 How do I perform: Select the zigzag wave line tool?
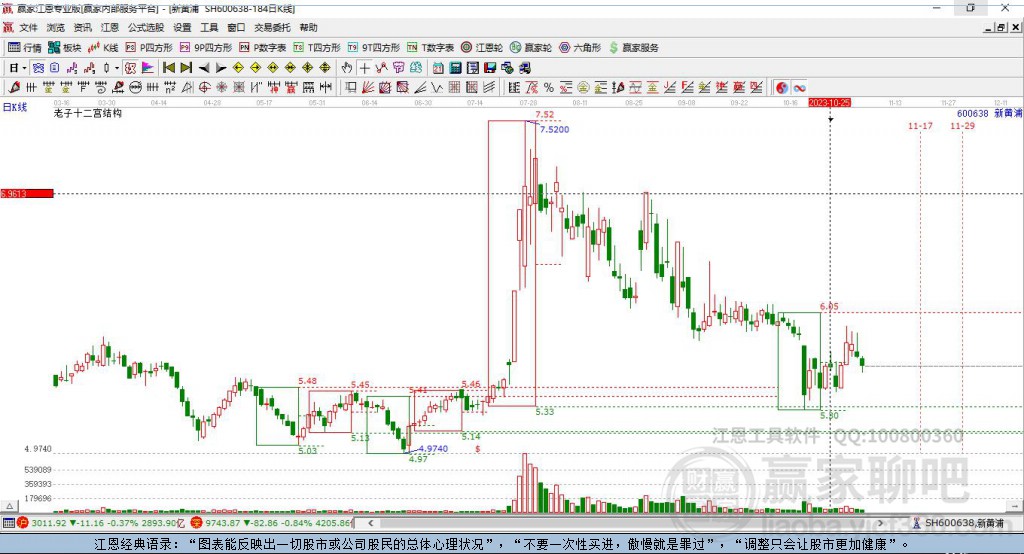point(436,88)
